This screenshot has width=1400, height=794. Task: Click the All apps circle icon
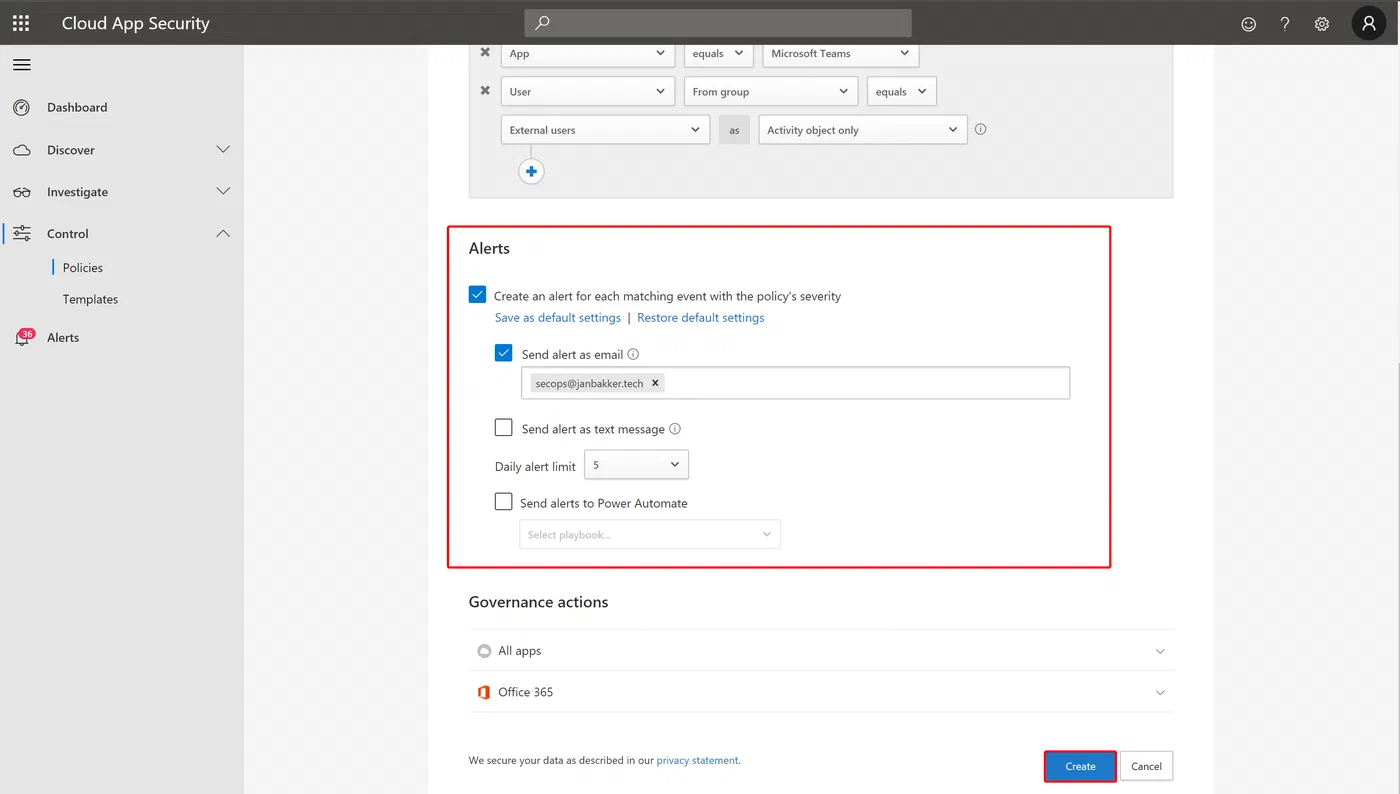click(484, 651)
